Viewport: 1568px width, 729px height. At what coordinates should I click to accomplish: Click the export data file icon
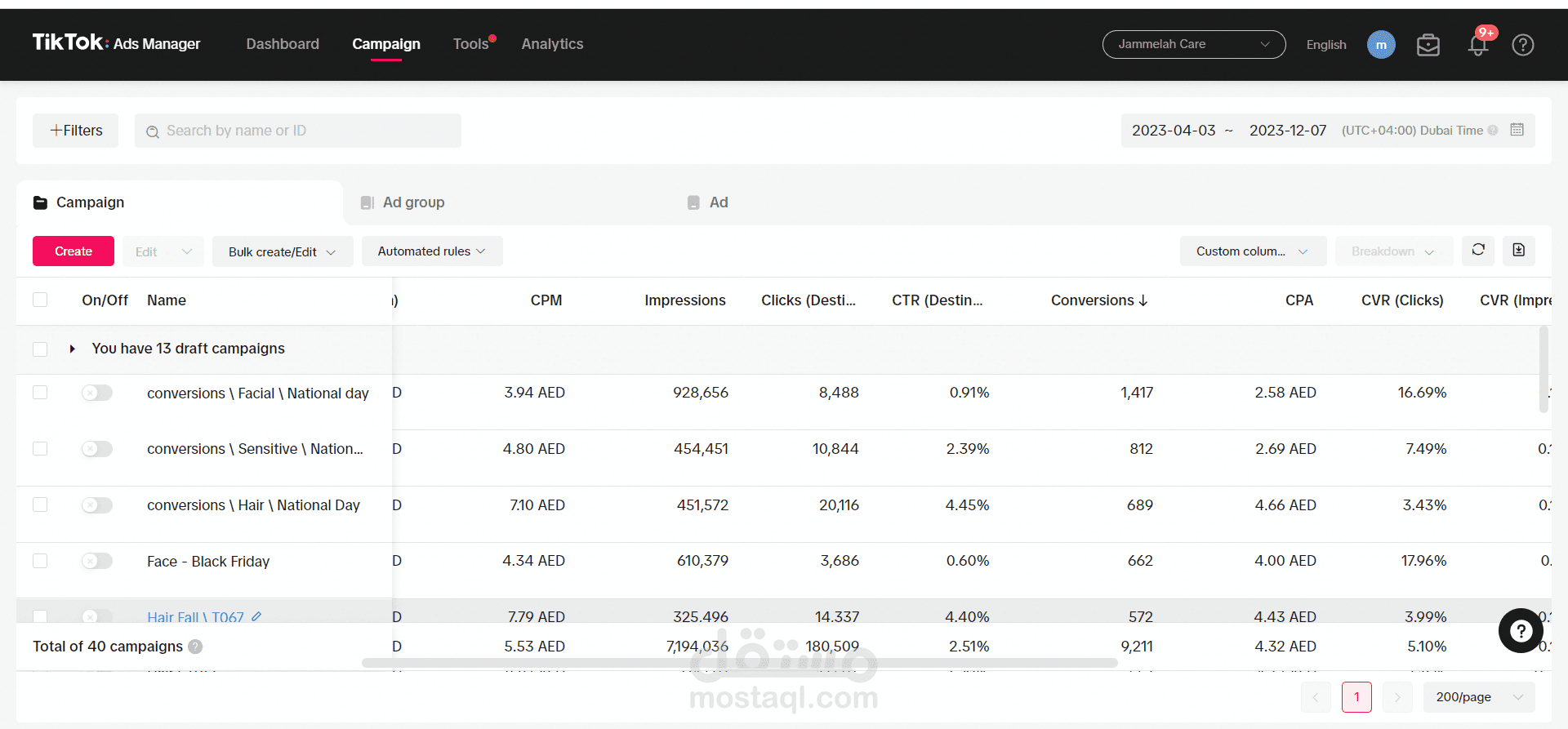[1519, 250]
